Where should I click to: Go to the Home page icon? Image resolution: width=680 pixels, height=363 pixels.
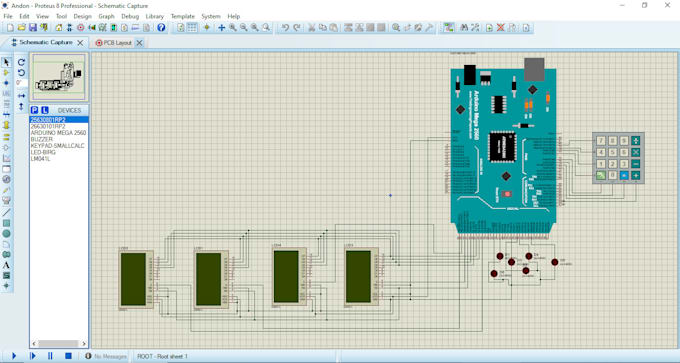[59, 28]
